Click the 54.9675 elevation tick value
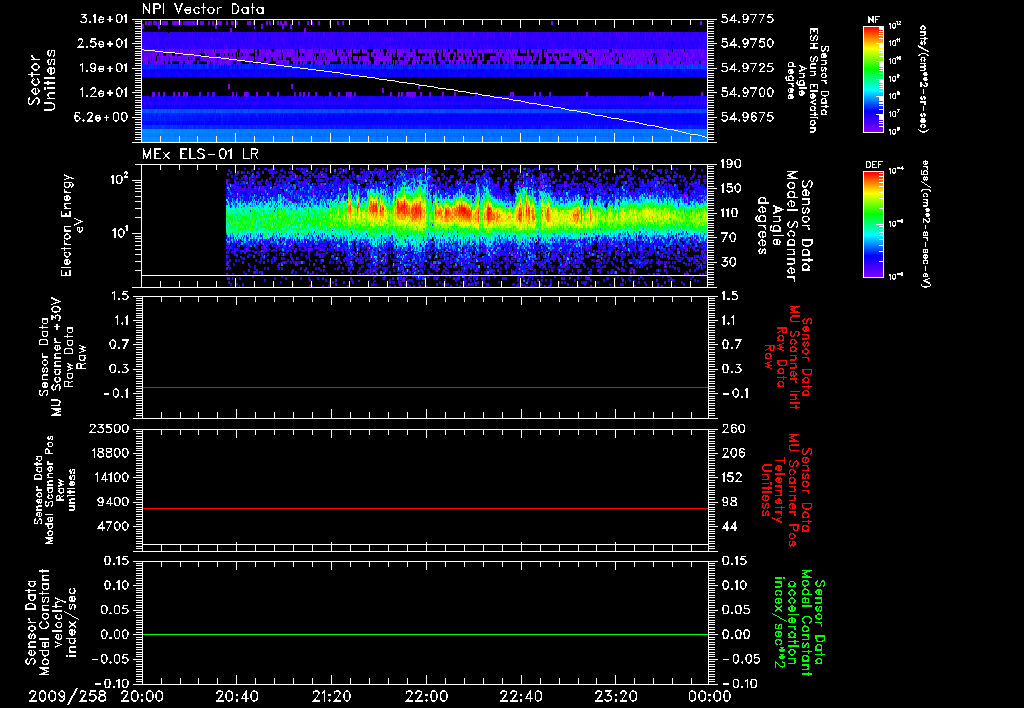The height and width of the screenshot is (708, 1024). (748, 117)
